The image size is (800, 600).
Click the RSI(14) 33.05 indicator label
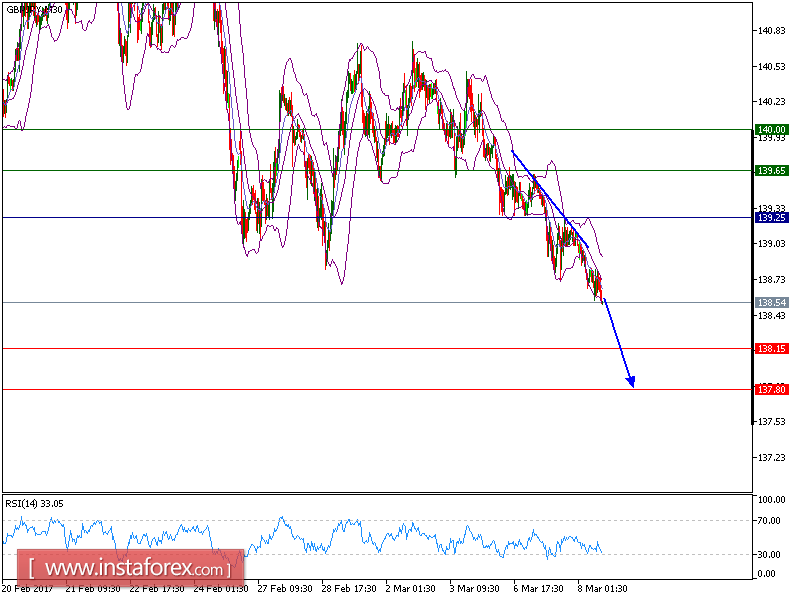coord(36,503)
